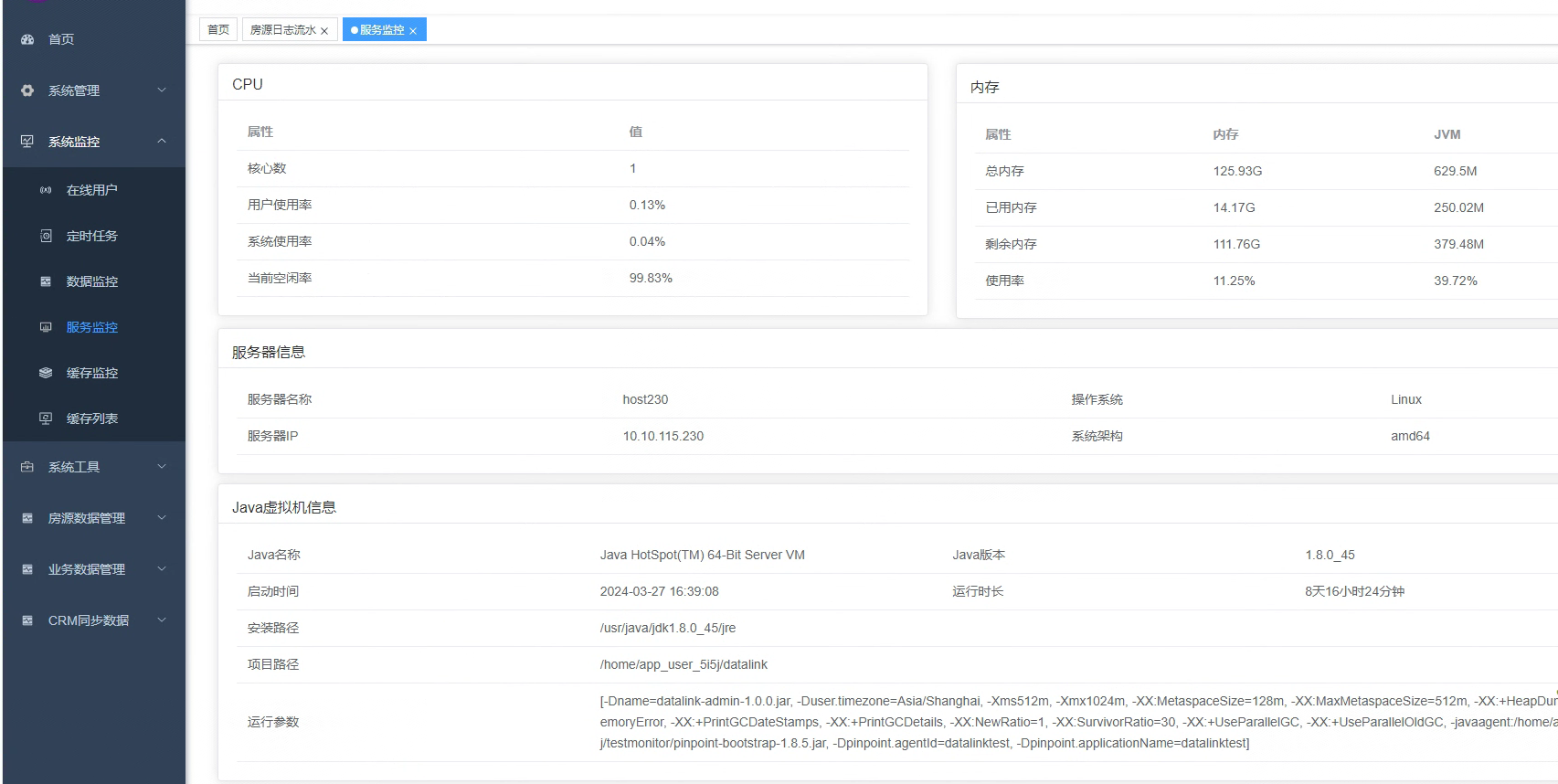Viewport: 1558px width, 784px height.
Task: Click the 用户使用率 value 0.13%
Action: pos(647,205)
